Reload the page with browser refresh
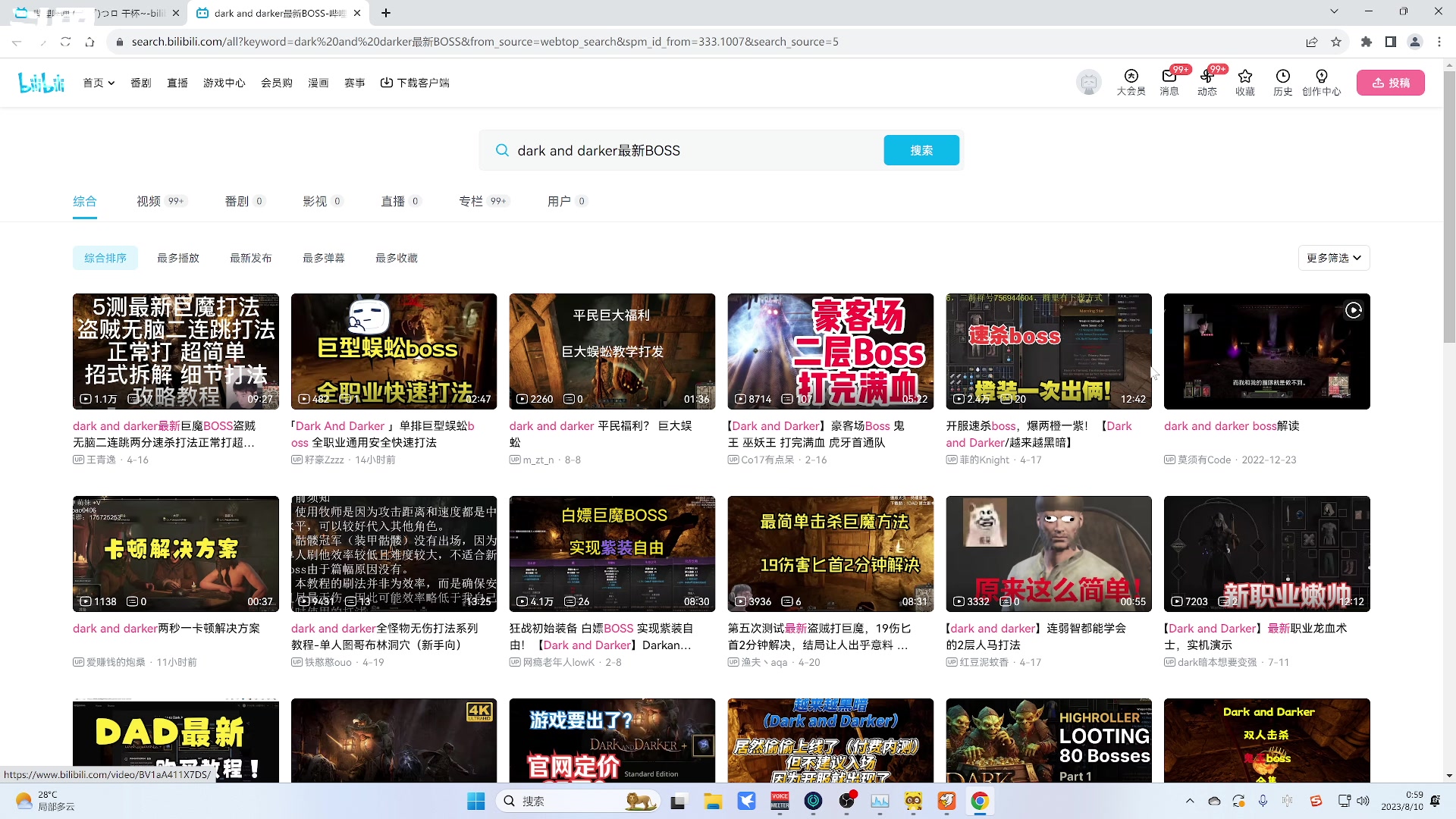This screenshot has width=1456, height=819. click(66, 42)
